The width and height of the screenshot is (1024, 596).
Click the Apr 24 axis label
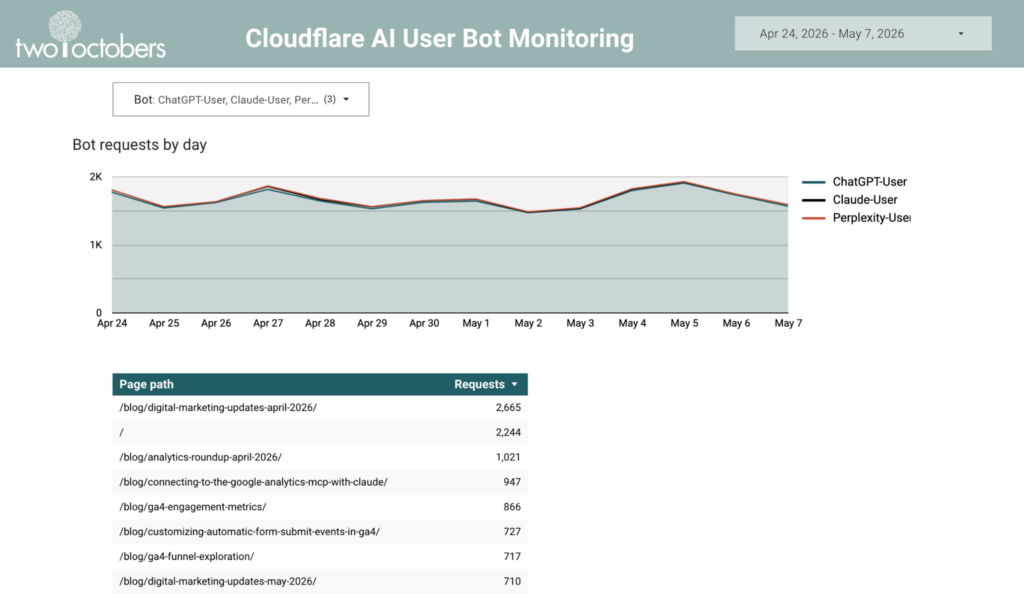[x=112, y=323]
